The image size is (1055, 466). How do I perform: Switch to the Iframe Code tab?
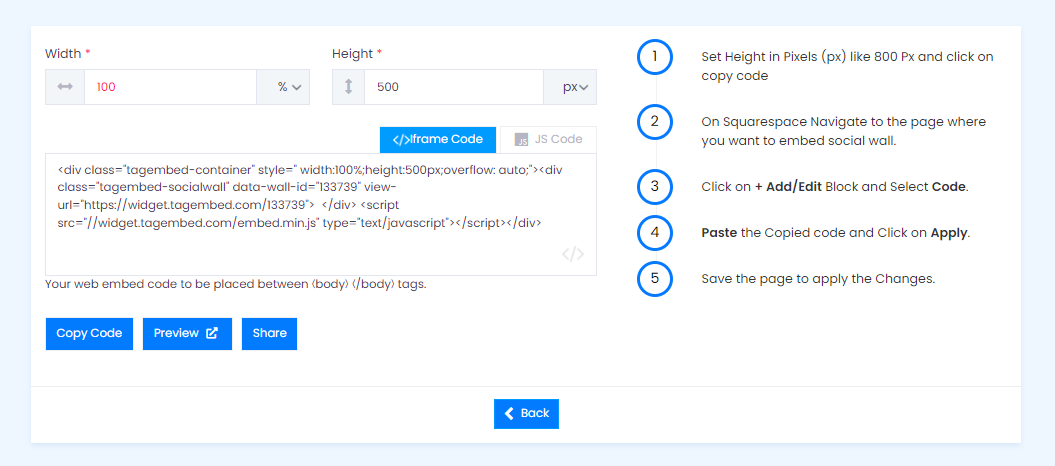click(438, 140)
